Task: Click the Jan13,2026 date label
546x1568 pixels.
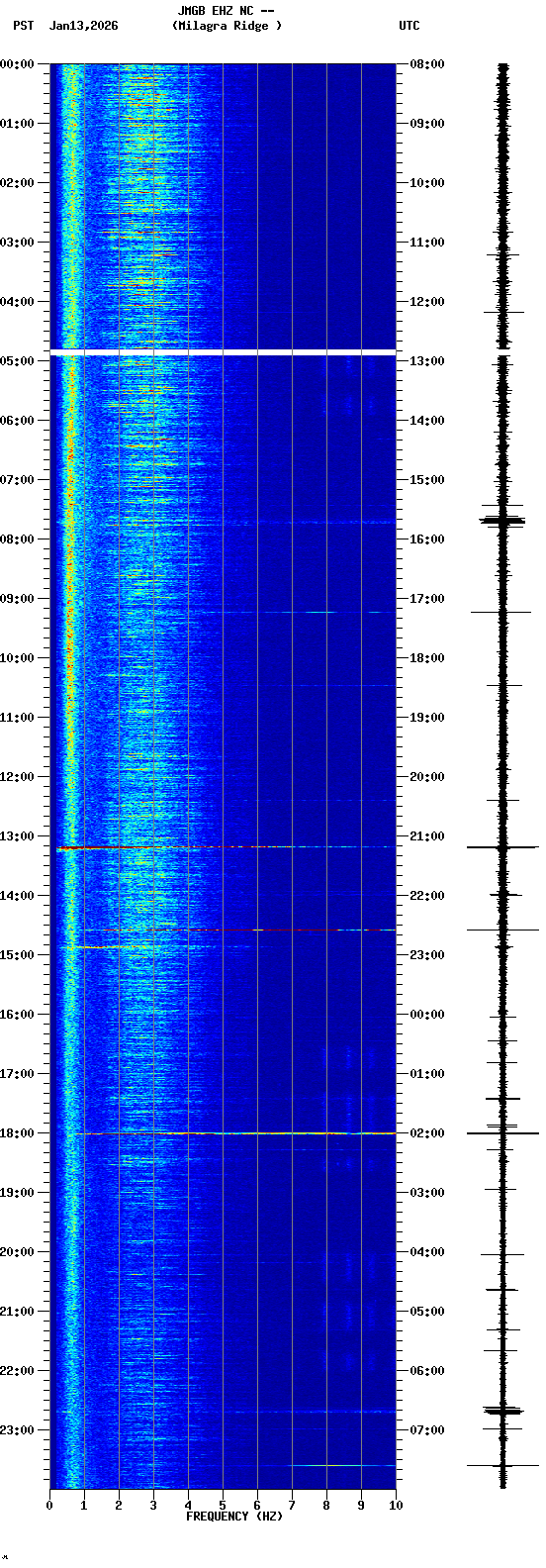Action: 83,26
